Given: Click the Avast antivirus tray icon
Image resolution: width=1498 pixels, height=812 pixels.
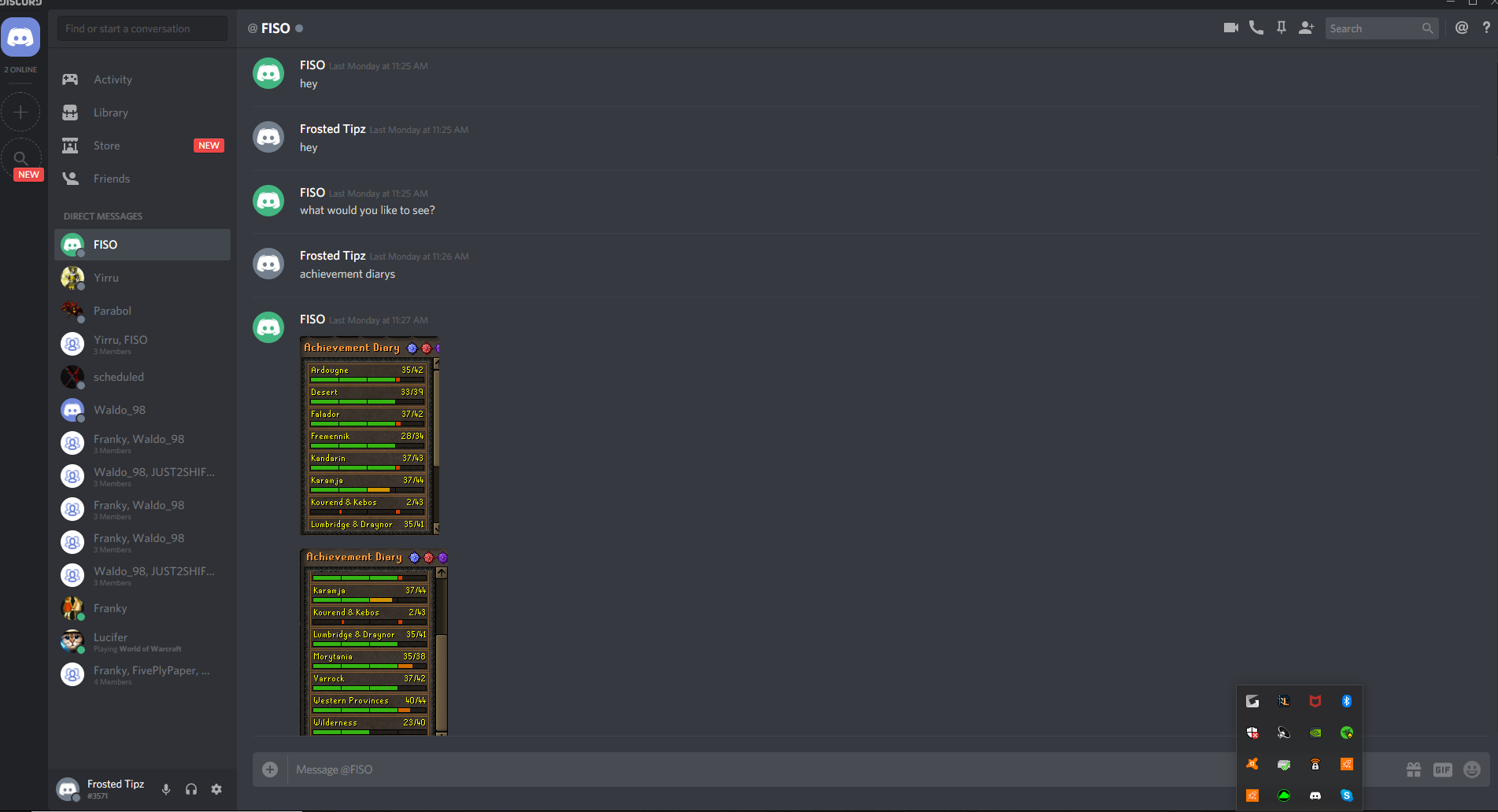Looking at the screenshot, I should [1252, 764].
